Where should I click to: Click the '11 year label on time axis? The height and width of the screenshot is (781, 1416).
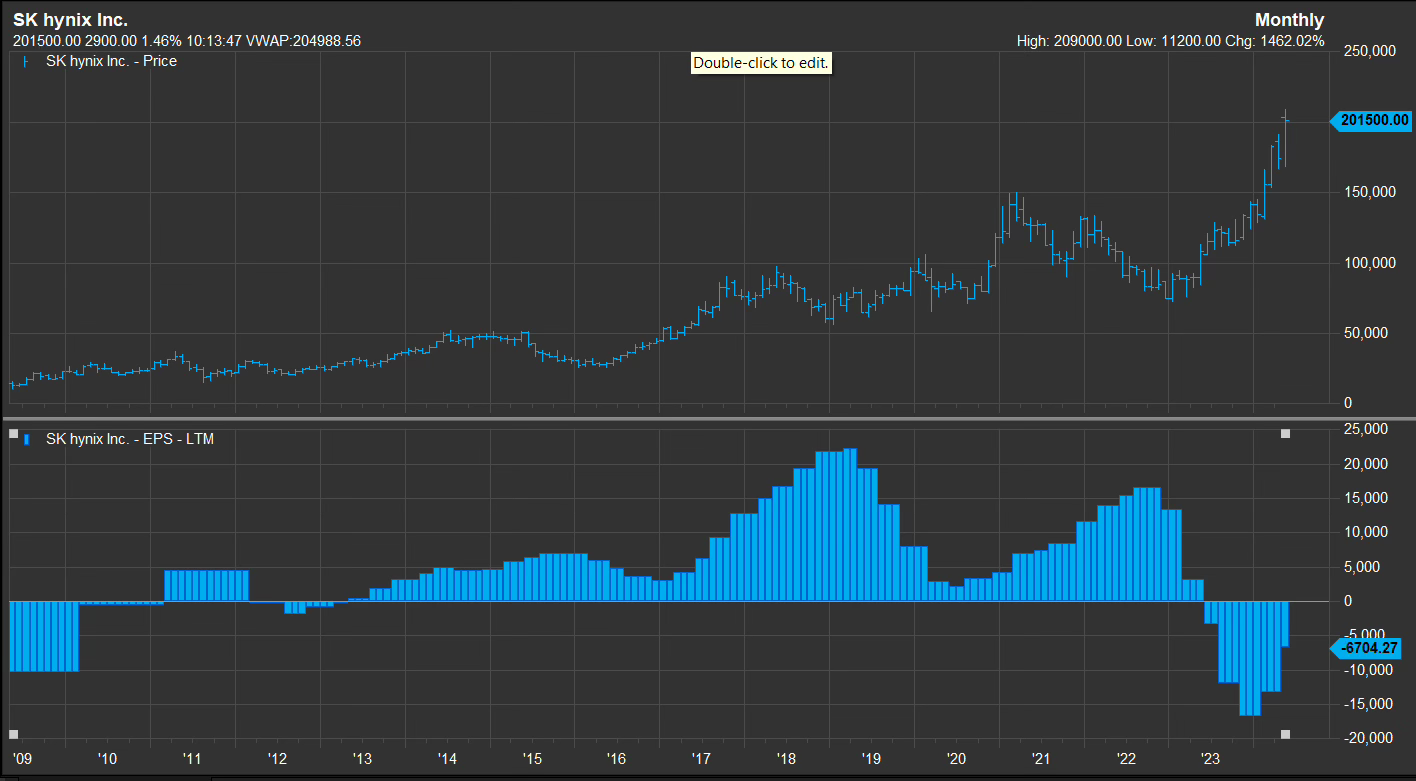tap(191, 757)
